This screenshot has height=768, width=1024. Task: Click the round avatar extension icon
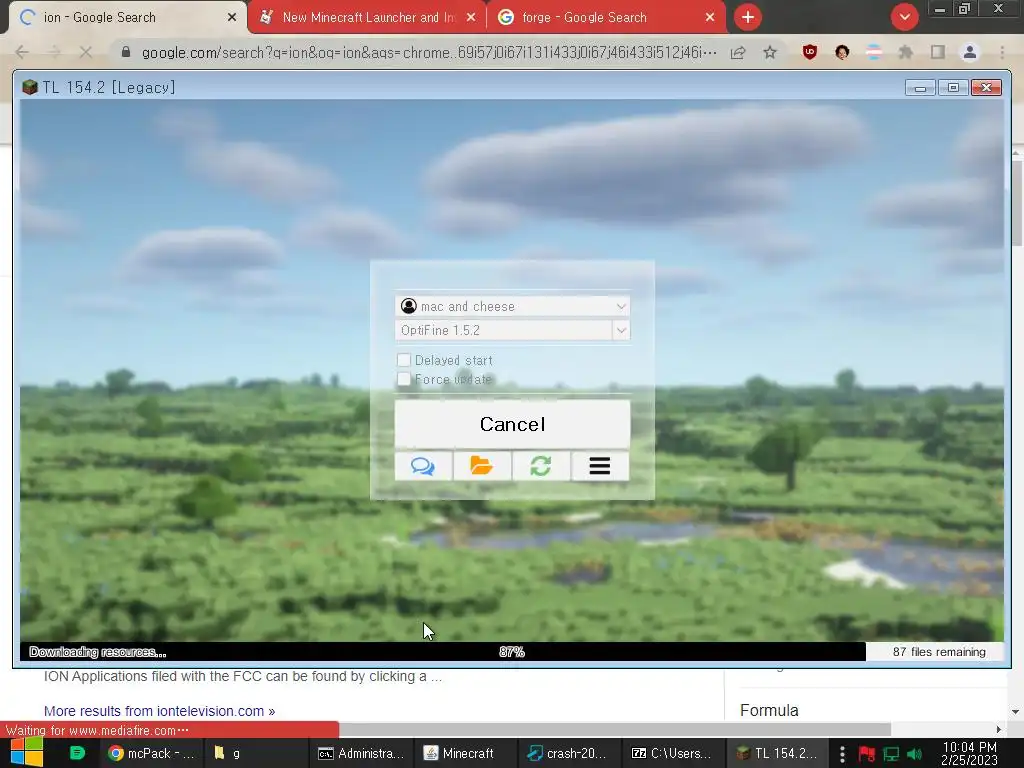(x=842, y=52)
